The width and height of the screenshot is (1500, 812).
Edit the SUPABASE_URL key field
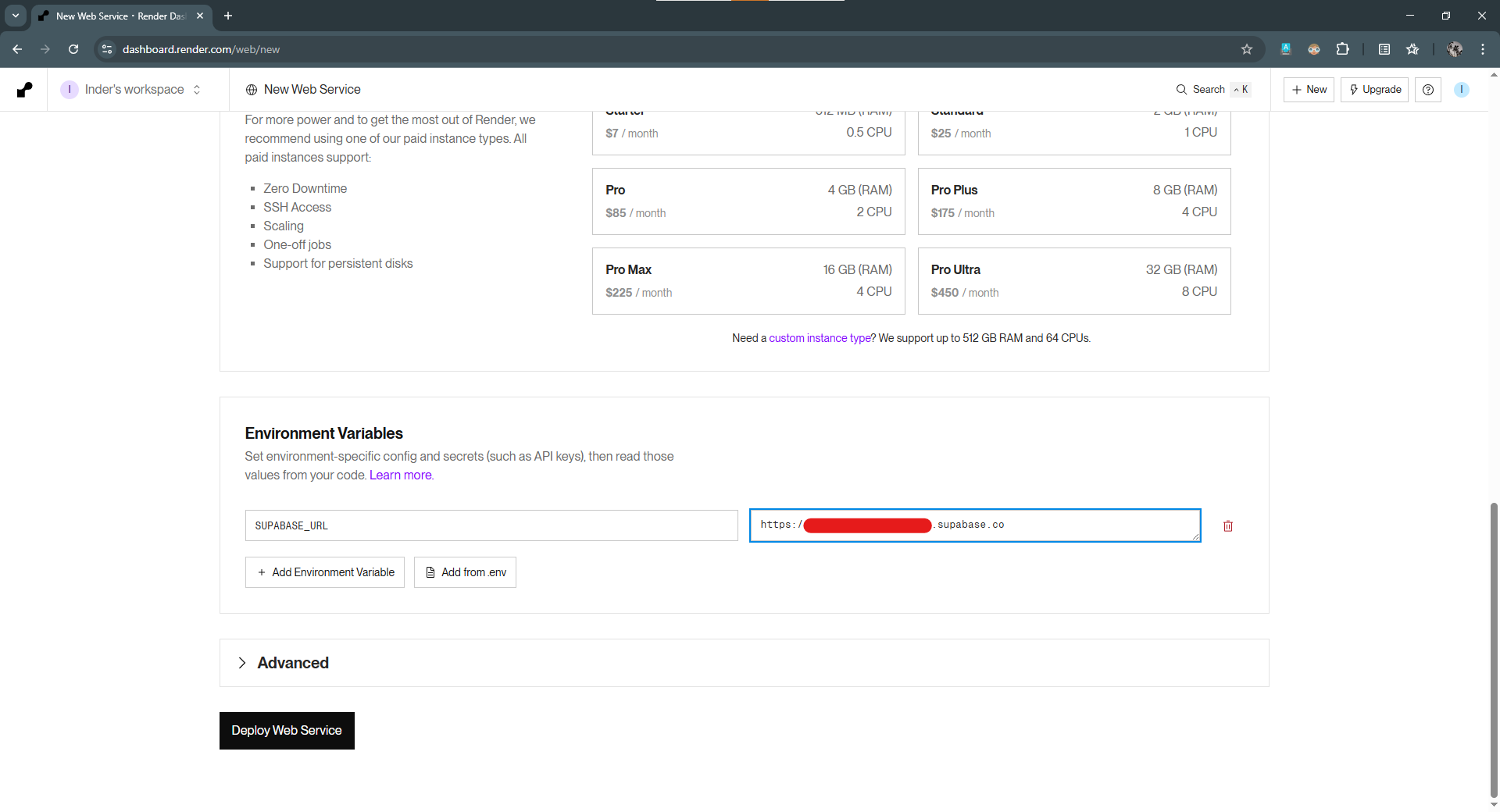(491, 525)
